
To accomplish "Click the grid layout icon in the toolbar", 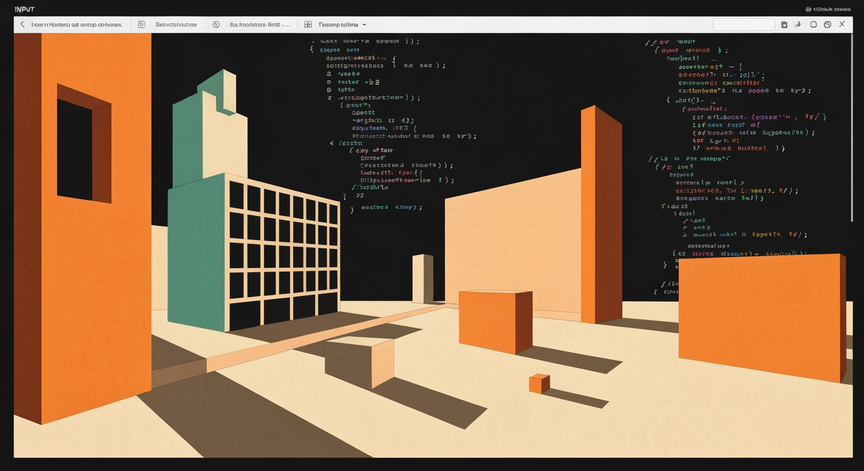I will [308, 24].
